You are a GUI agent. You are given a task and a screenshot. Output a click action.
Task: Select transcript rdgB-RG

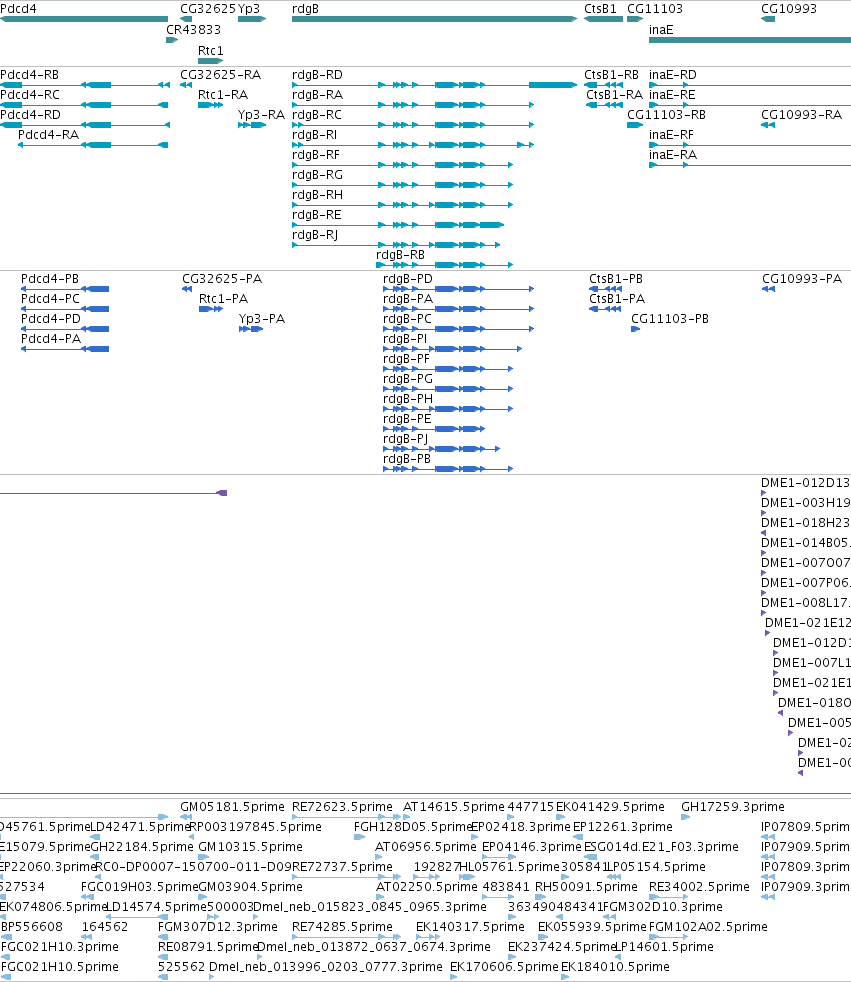point(317,175)
